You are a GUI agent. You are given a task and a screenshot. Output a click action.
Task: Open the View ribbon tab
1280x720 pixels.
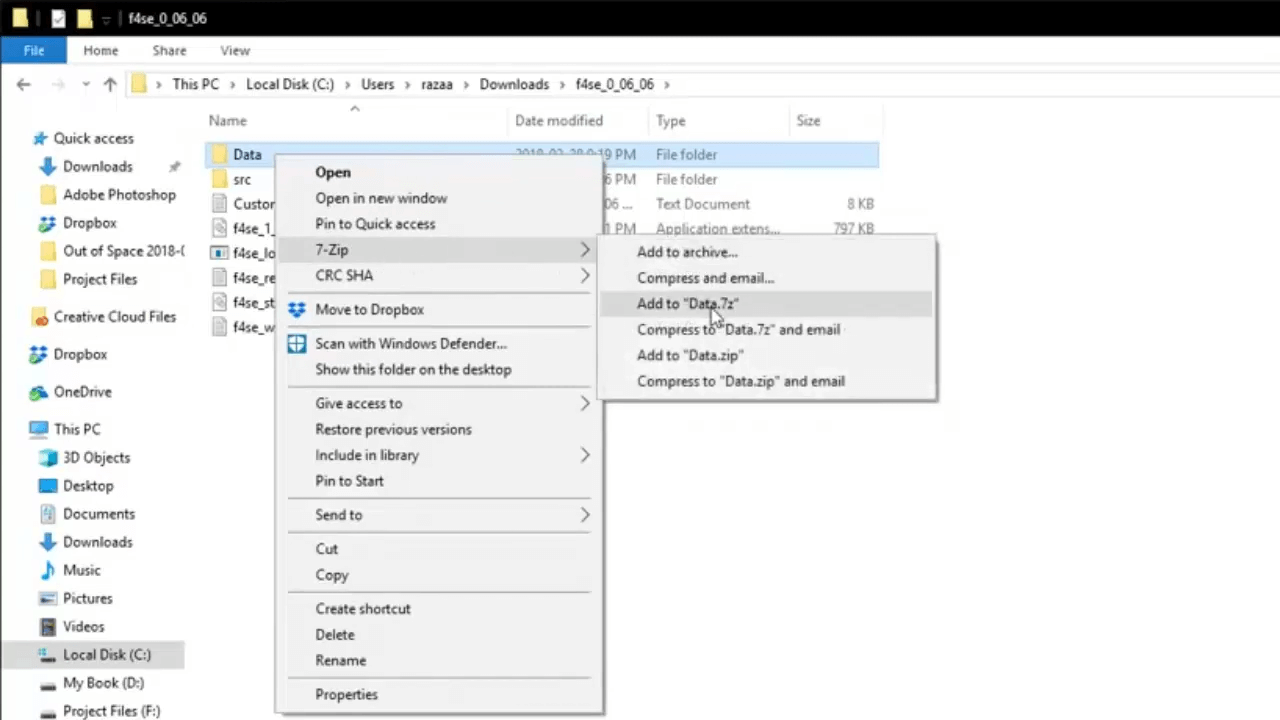click(x=235, y=50)
